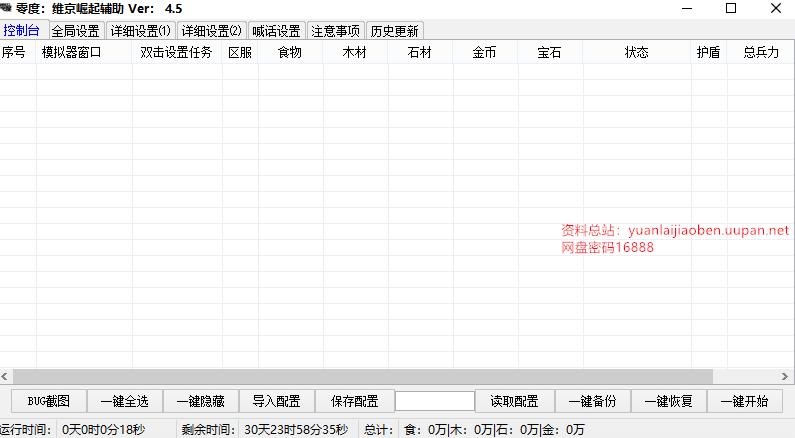This screenshot has height=438, width=795.
Task: Sort by the 宝石 column header
Action: point(550,52)
